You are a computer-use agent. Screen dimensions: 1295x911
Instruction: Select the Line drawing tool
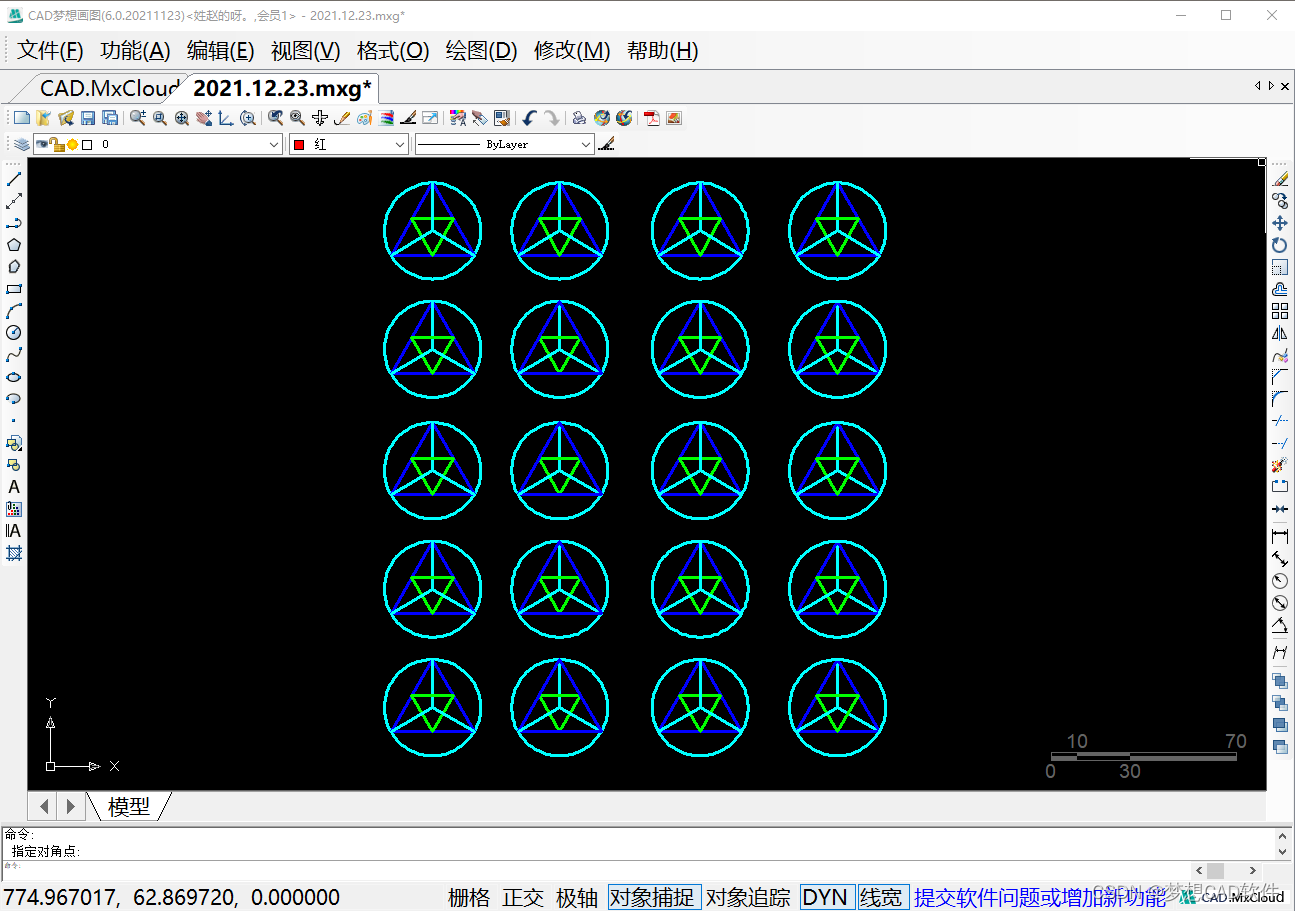point(14,179)
